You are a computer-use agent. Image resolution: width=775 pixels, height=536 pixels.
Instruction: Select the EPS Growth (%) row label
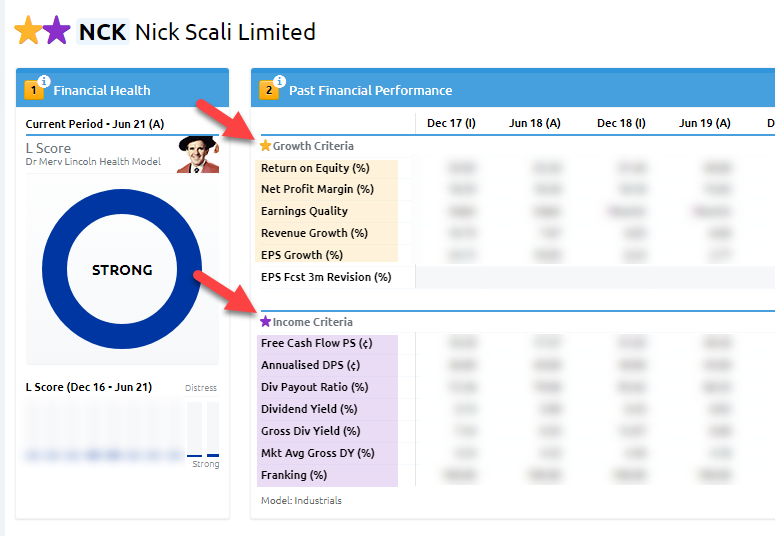301,255
